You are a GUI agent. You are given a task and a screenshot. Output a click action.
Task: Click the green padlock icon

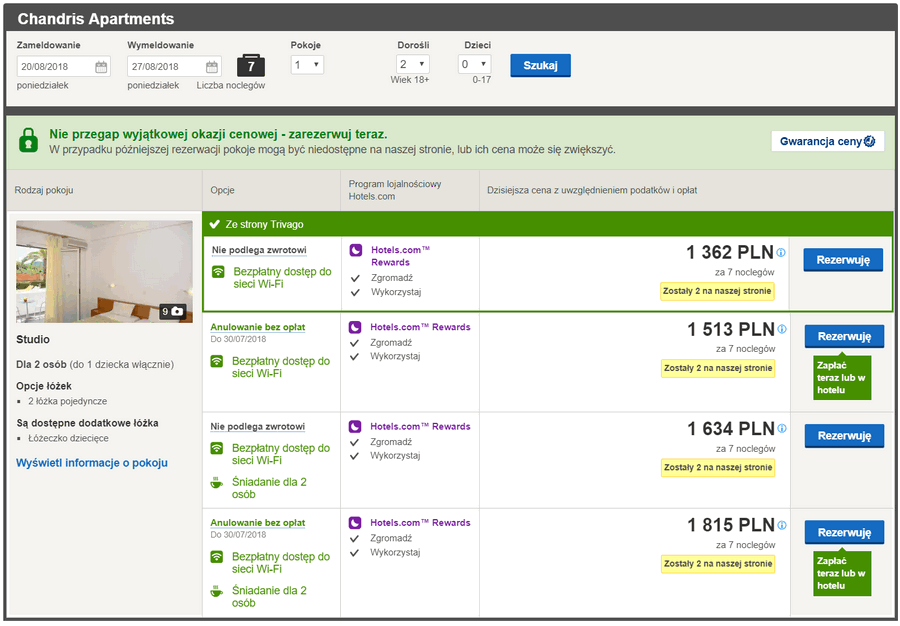pyautogui.click(x=28, y=140)
